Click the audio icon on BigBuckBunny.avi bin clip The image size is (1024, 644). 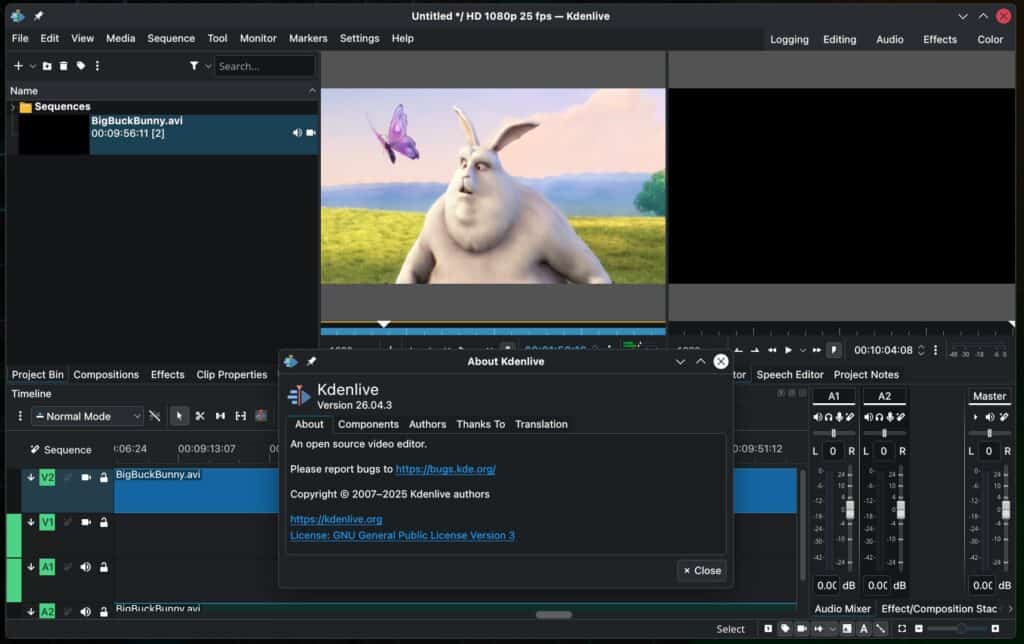pos(297,133)
